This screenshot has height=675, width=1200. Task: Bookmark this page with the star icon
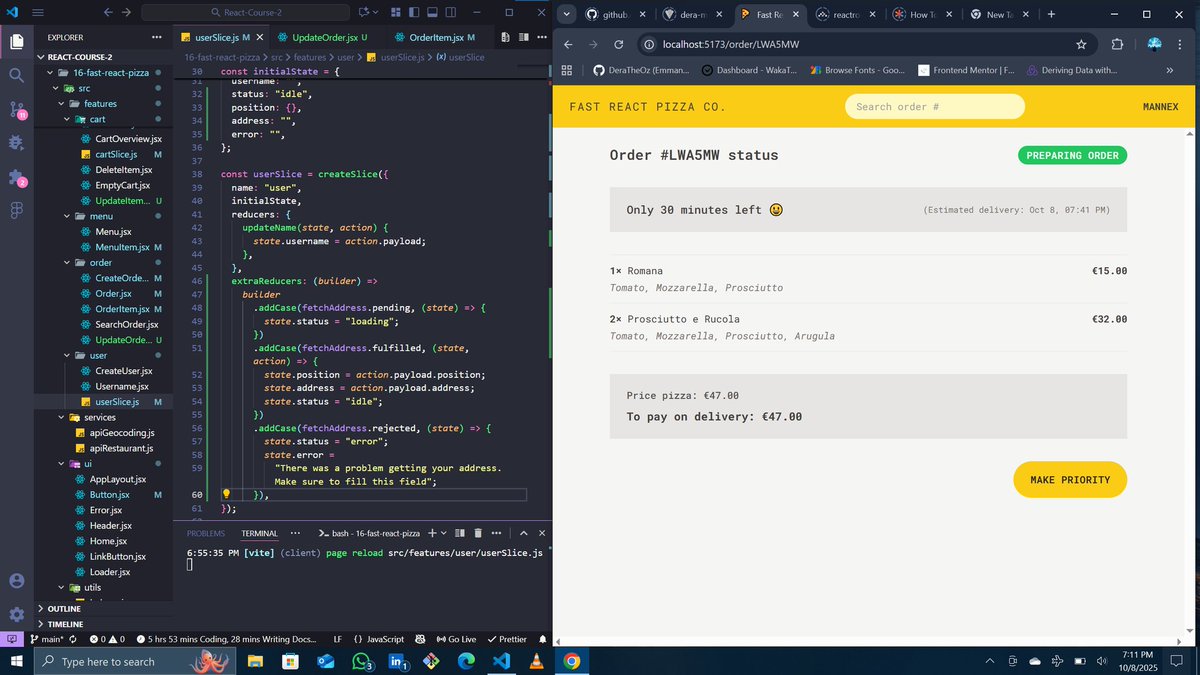[x=1081, y=44]
